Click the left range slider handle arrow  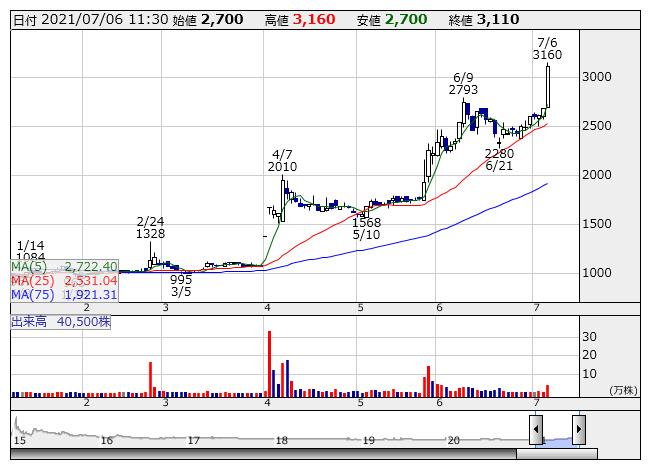click(536, 429)
